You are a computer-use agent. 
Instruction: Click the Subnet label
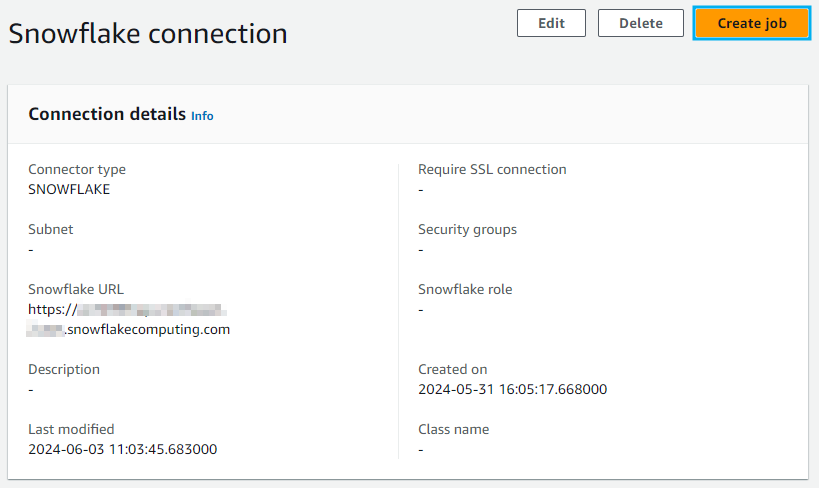(x=51, y=229)
